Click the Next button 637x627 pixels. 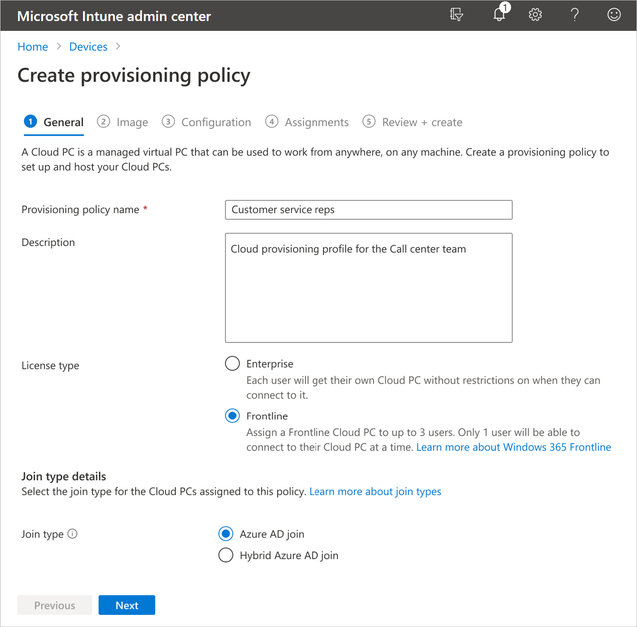pos(127,605)
